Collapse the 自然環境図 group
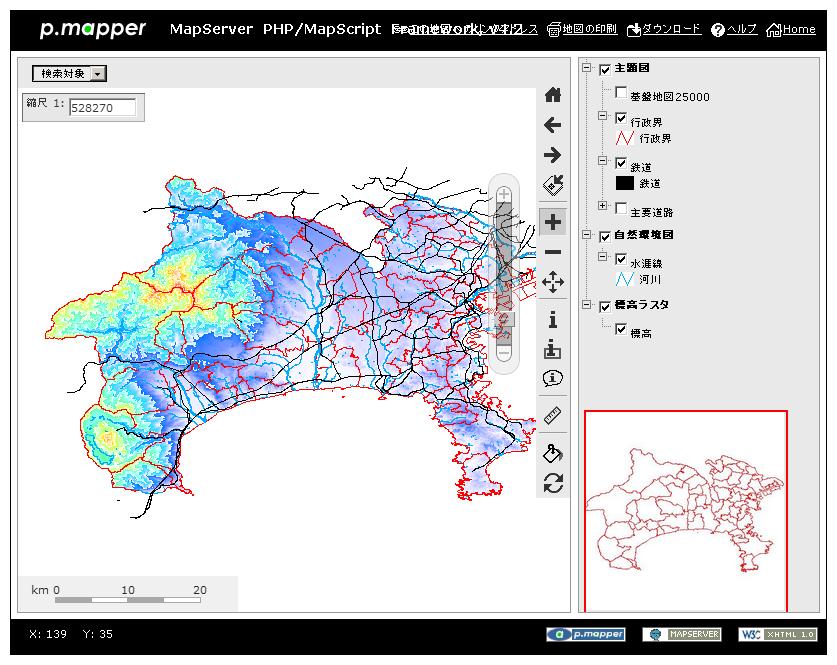 (587, 236)
